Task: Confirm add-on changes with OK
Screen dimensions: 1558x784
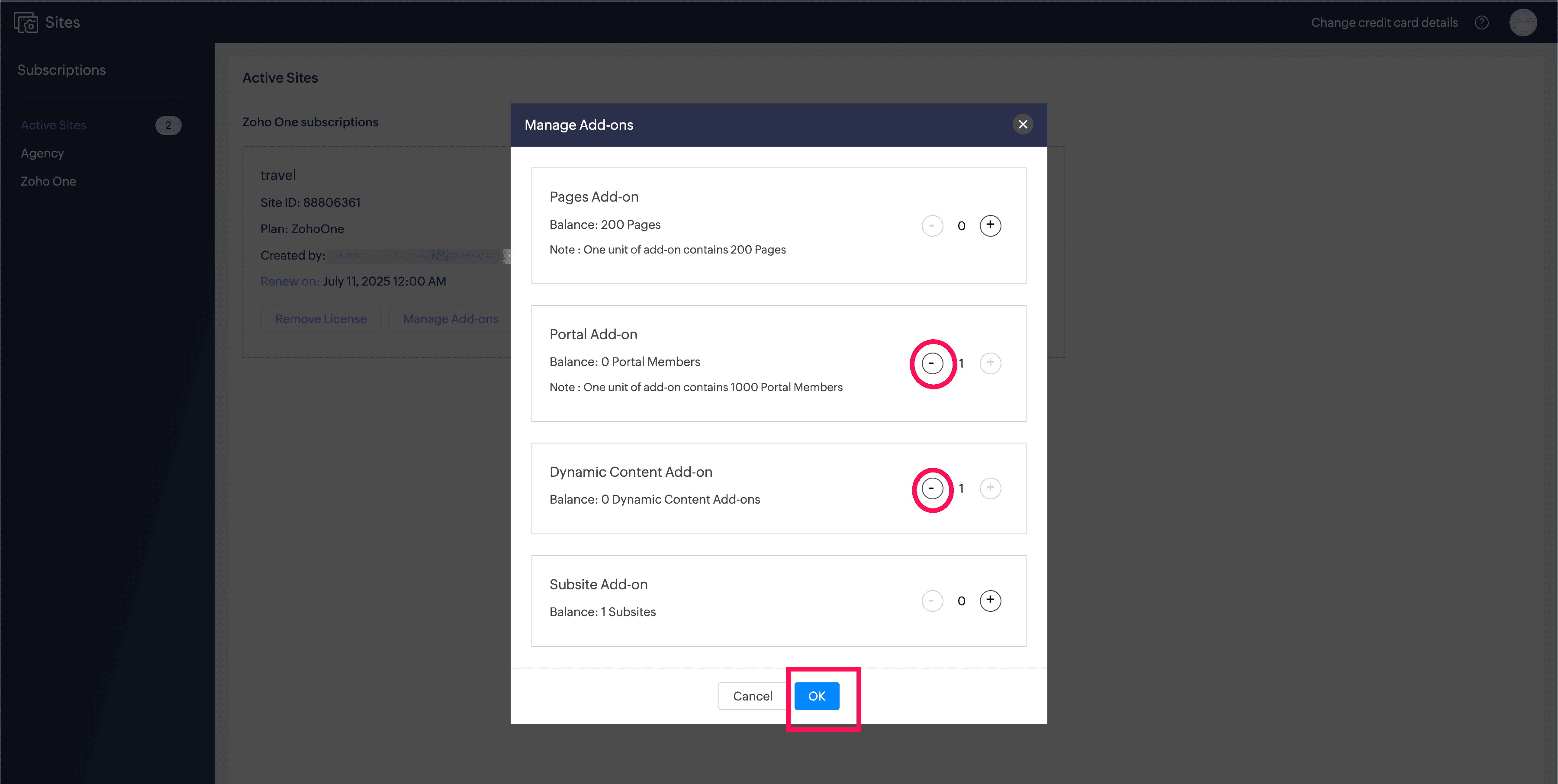Action: click(x=817, y=696)
